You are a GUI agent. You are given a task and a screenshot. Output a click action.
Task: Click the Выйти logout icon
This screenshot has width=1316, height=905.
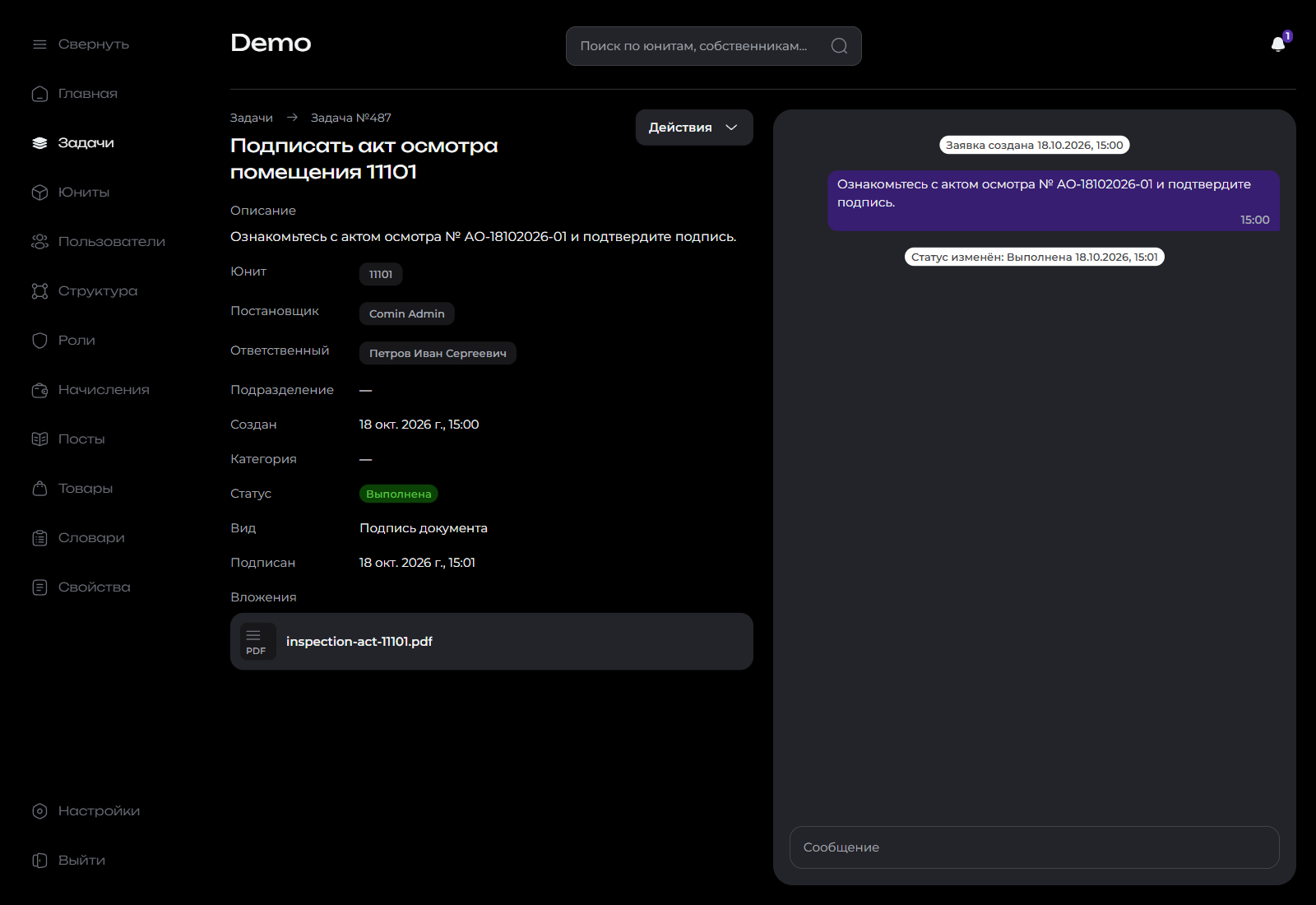coord(39,861)
